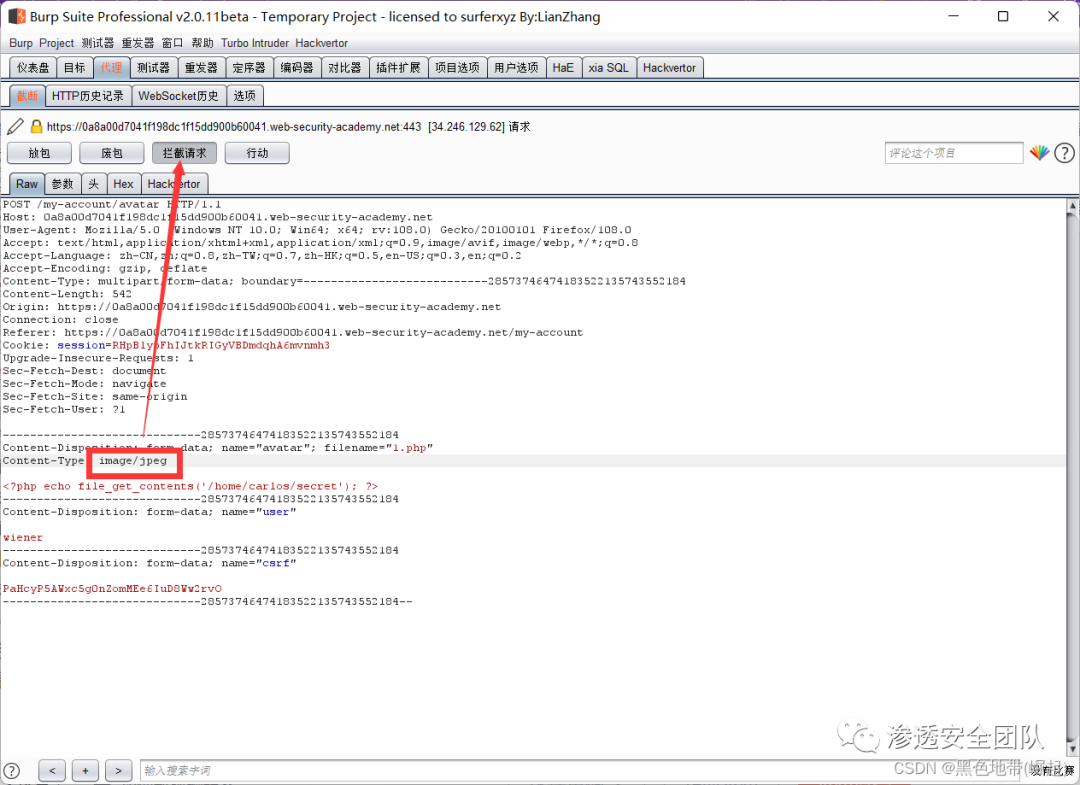The image size is (1080, 785).
Task: Open the 窗口 menu
Action: click(172, 43)
